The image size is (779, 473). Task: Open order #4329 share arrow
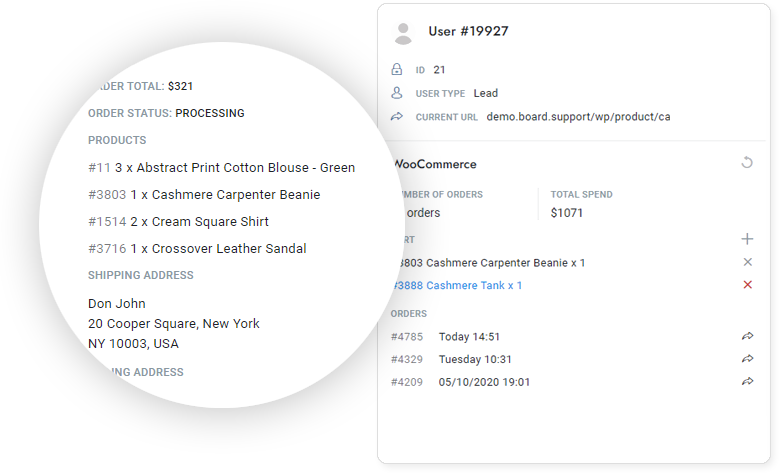pos(747,359)
